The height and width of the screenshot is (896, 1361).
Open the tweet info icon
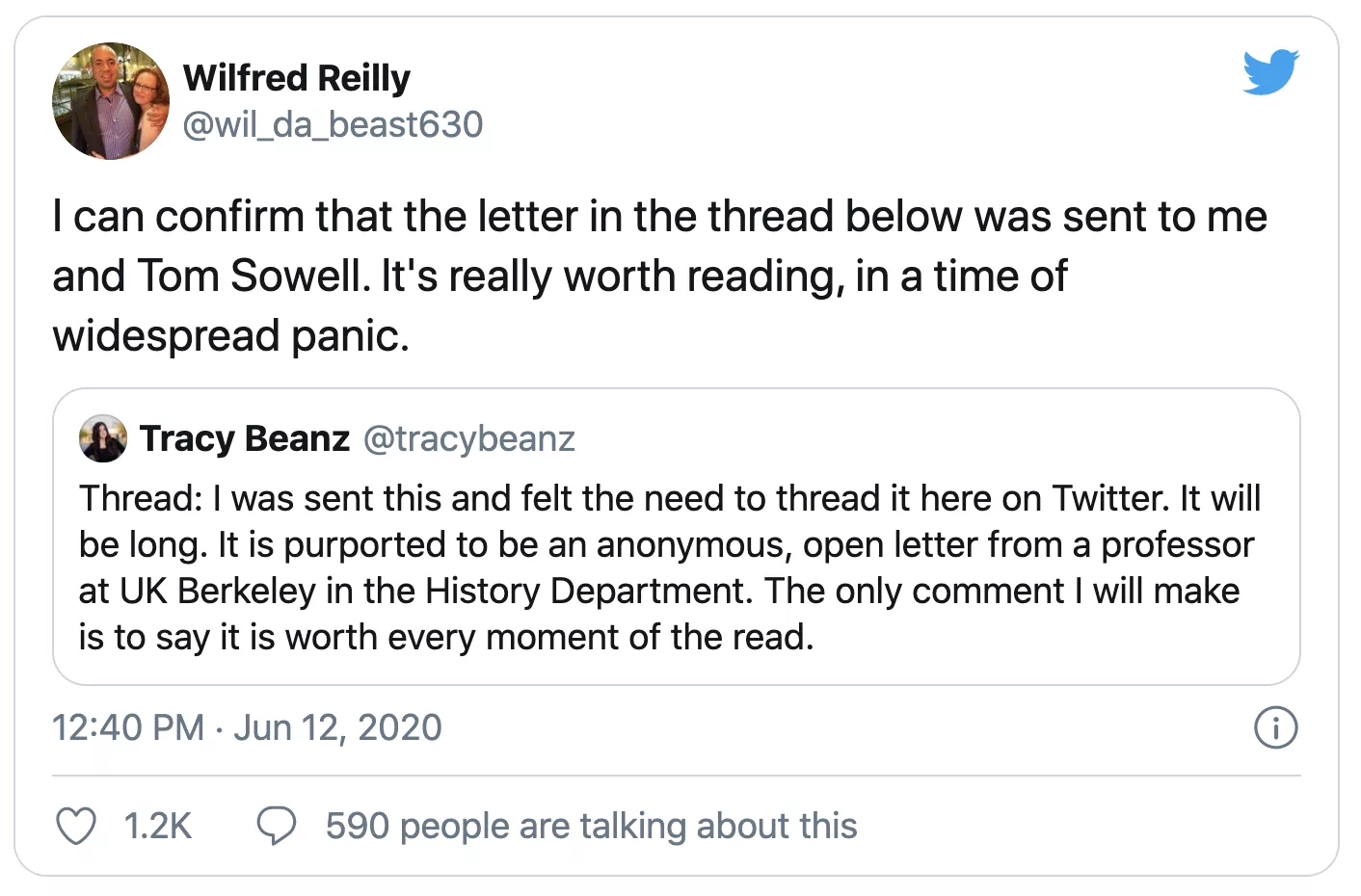tap(1275, 727)
